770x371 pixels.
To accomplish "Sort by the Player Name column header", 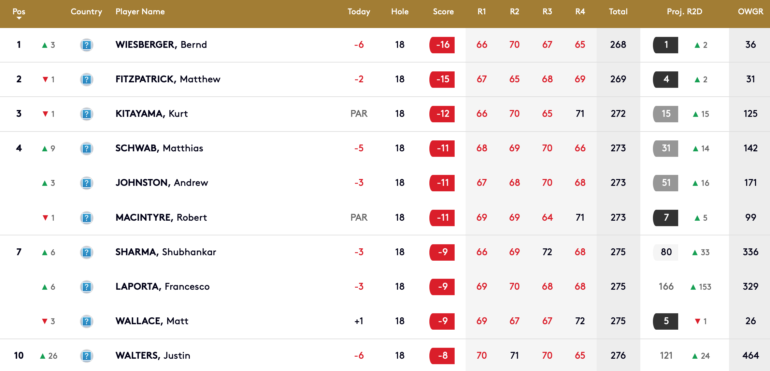I will [140, 12].
